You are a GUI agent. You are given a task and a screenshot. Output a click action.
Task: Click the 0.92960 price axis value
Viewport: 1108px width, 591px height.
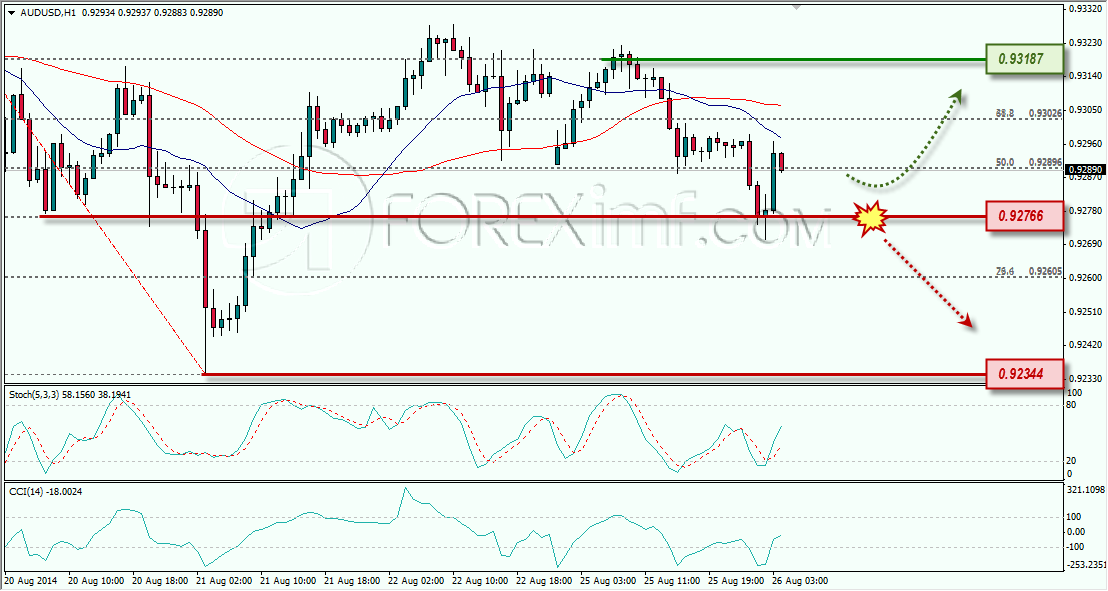[x=1085, y=143]
